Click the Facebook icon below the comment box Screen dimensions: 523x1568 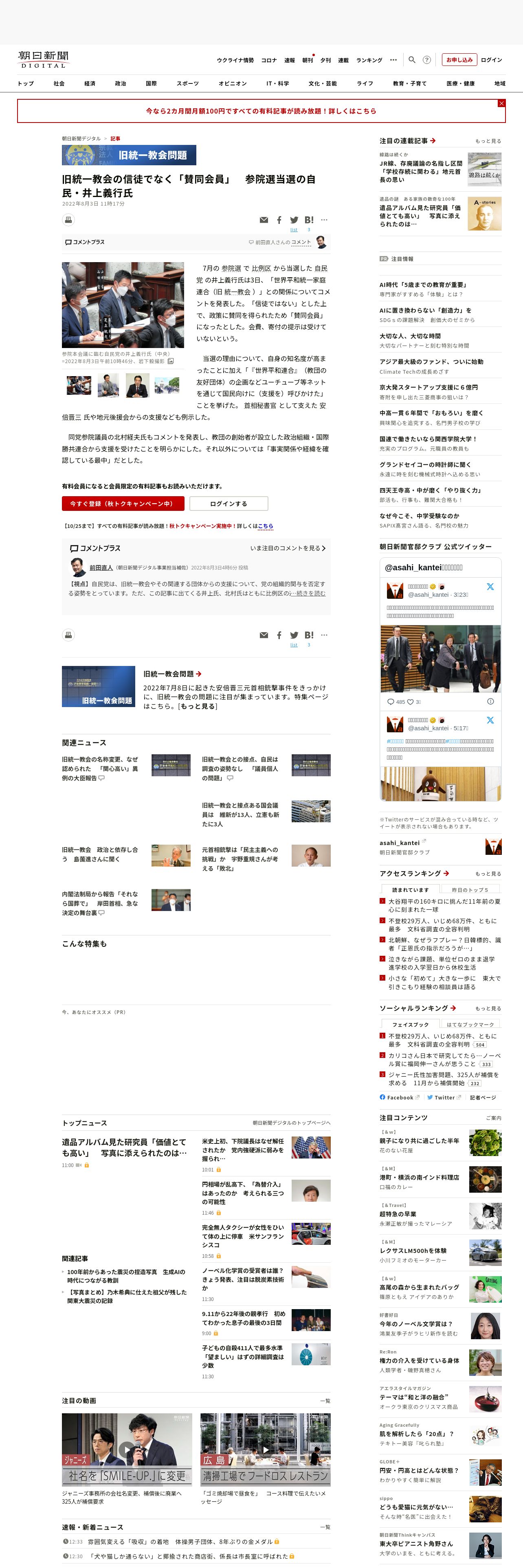(279, 635)
